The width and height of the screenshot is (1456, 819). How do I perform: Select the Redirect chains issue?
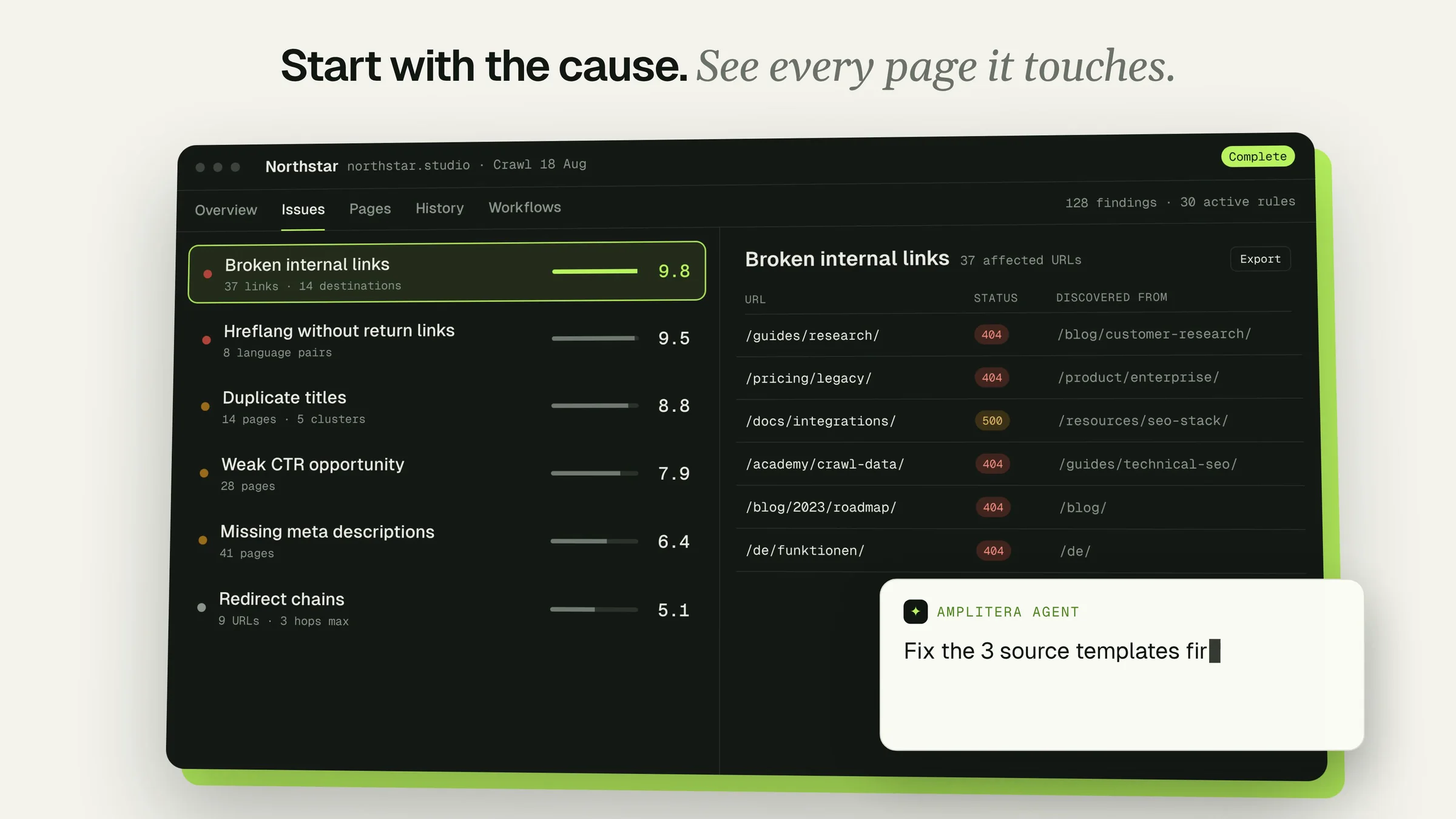(444, 608)
